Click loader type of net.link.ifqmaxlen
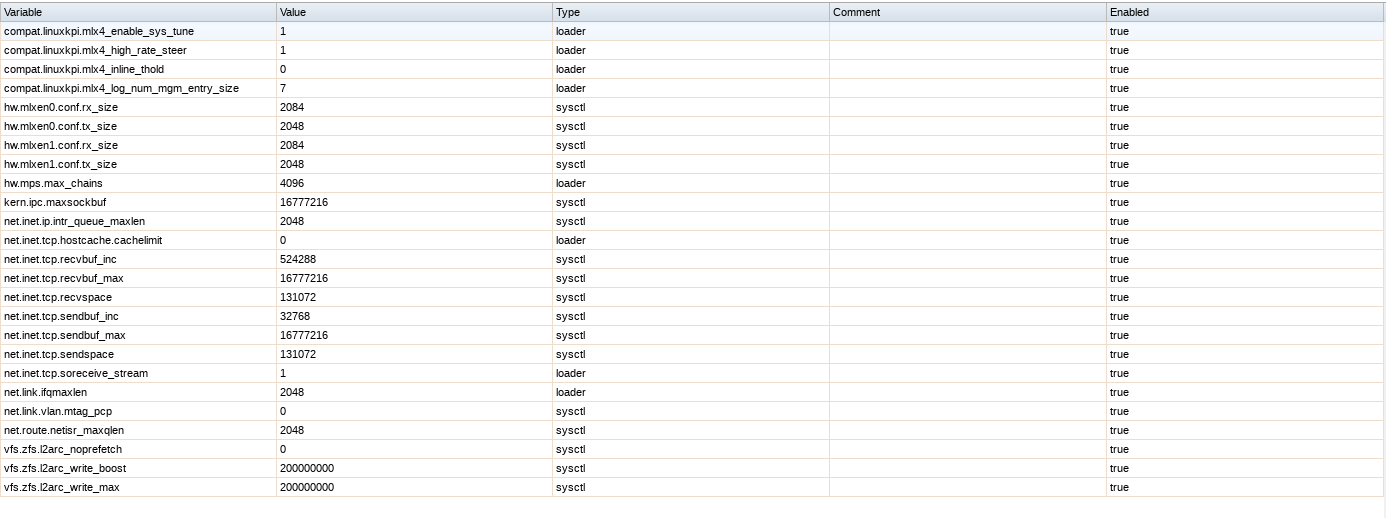The image size is (1386, 518). tap(571, 392)
